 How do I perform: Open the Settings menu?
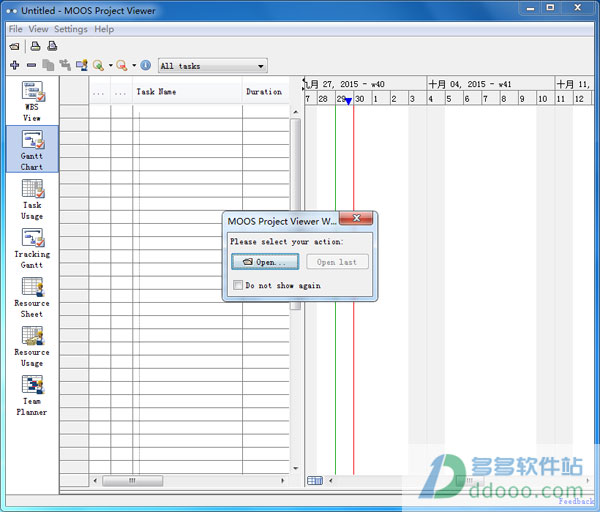[71, 29]
